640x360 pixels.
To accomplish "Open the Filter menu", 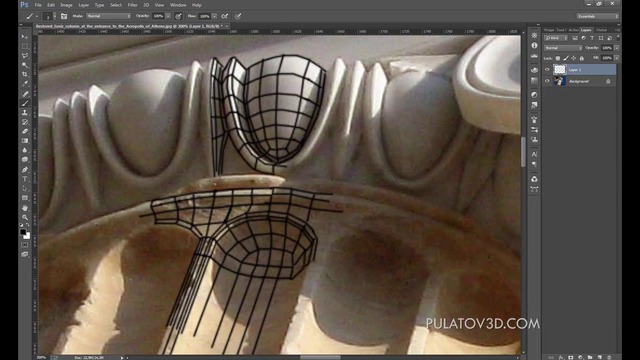I will tap(133, 5).
